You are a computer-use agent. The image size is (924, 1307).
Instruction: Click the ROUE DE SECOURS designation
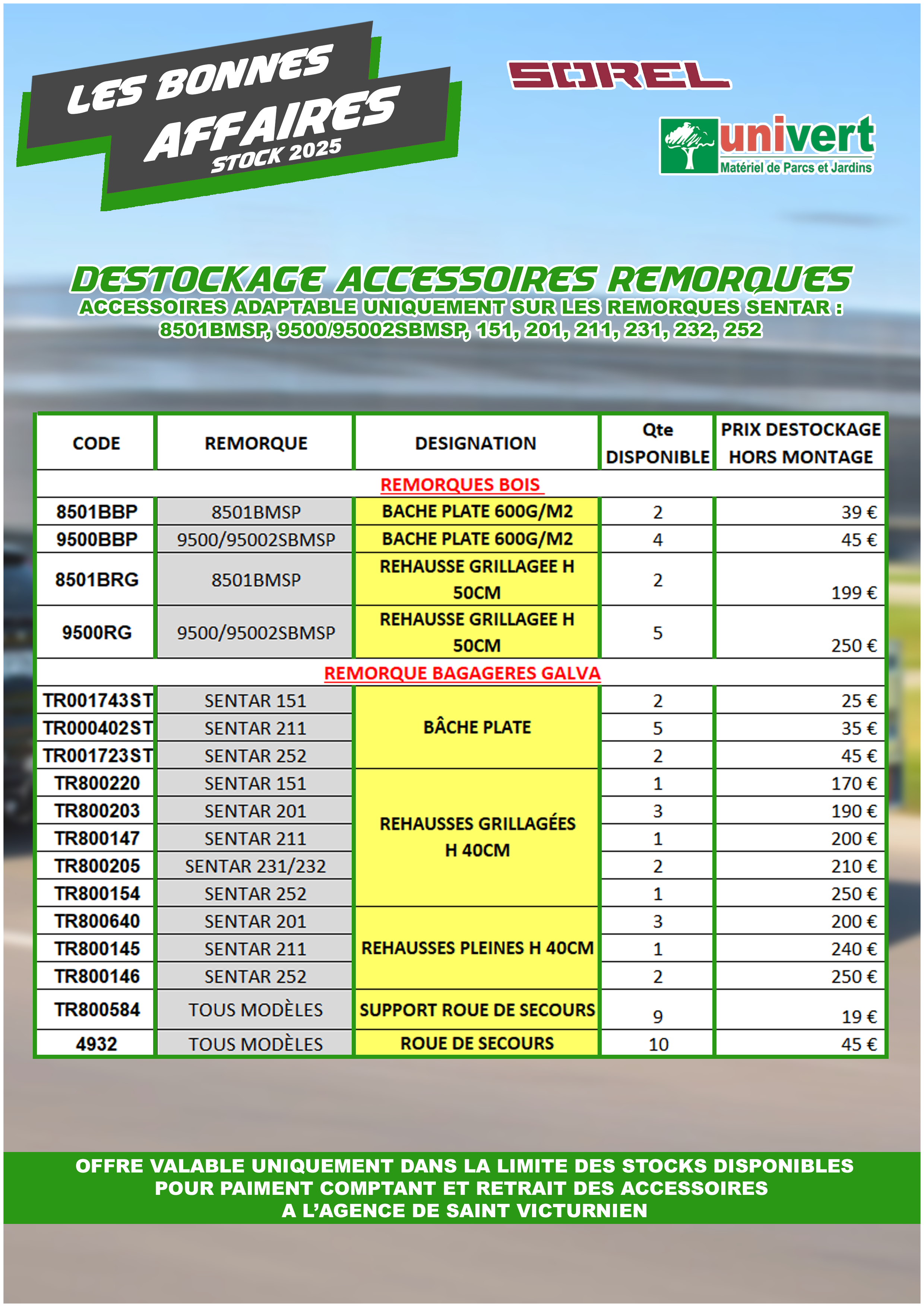[477, 1043]
